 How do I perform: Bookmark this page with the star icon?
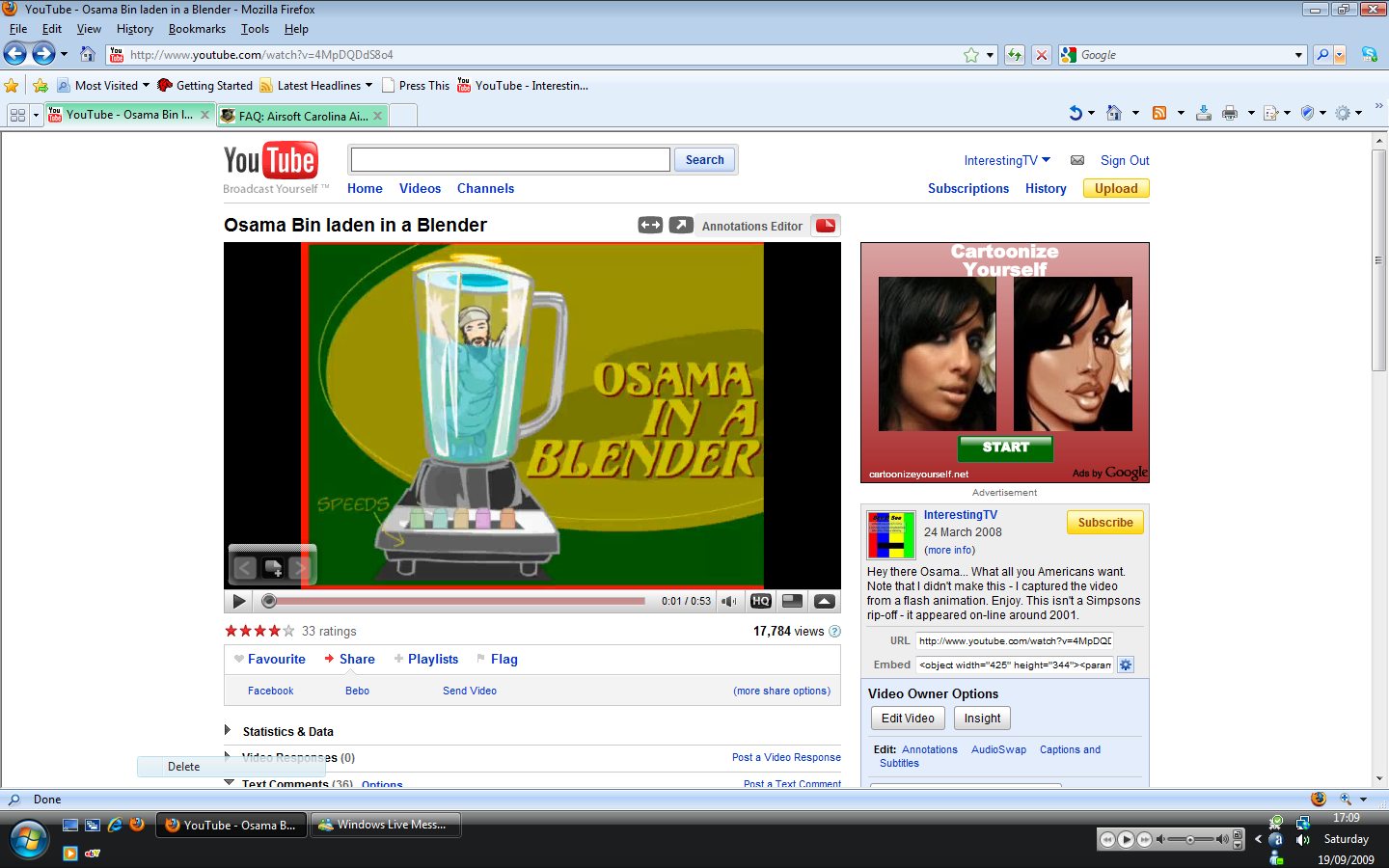pos(971,55)
